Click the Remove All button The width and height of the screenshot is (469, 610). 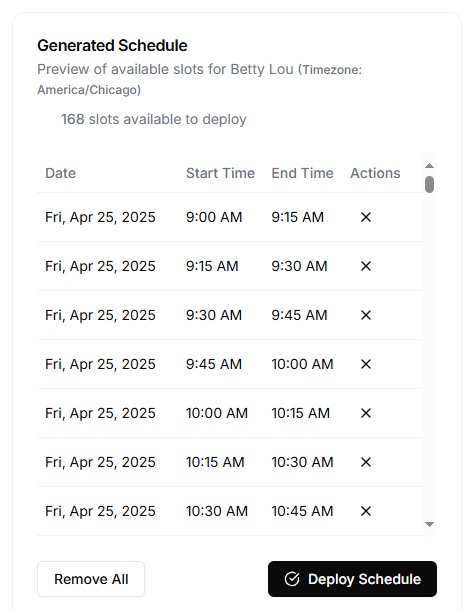91,579
